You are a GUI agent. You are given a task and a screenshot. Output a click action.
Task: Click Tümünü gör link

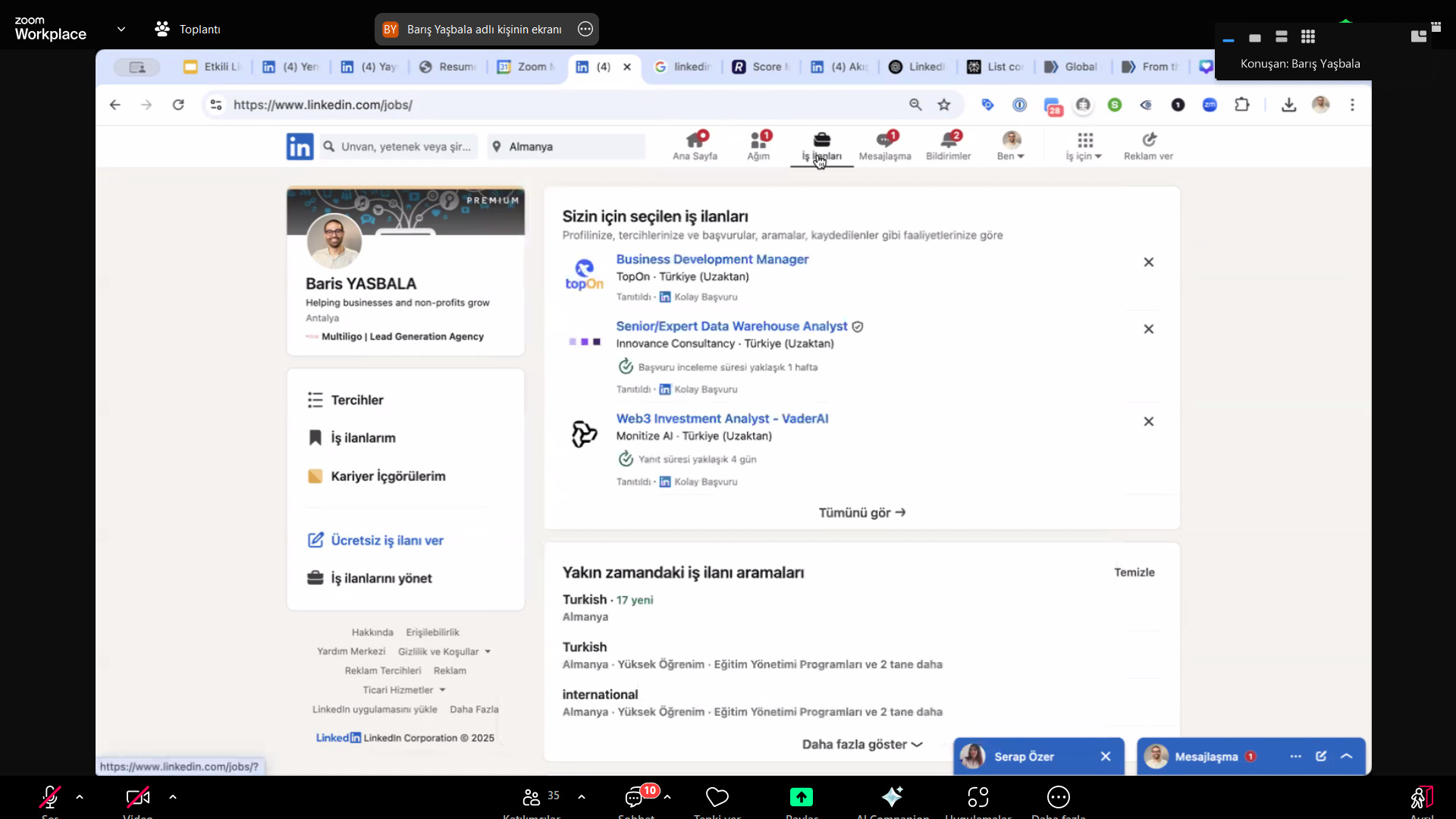(x=861, y=513)
